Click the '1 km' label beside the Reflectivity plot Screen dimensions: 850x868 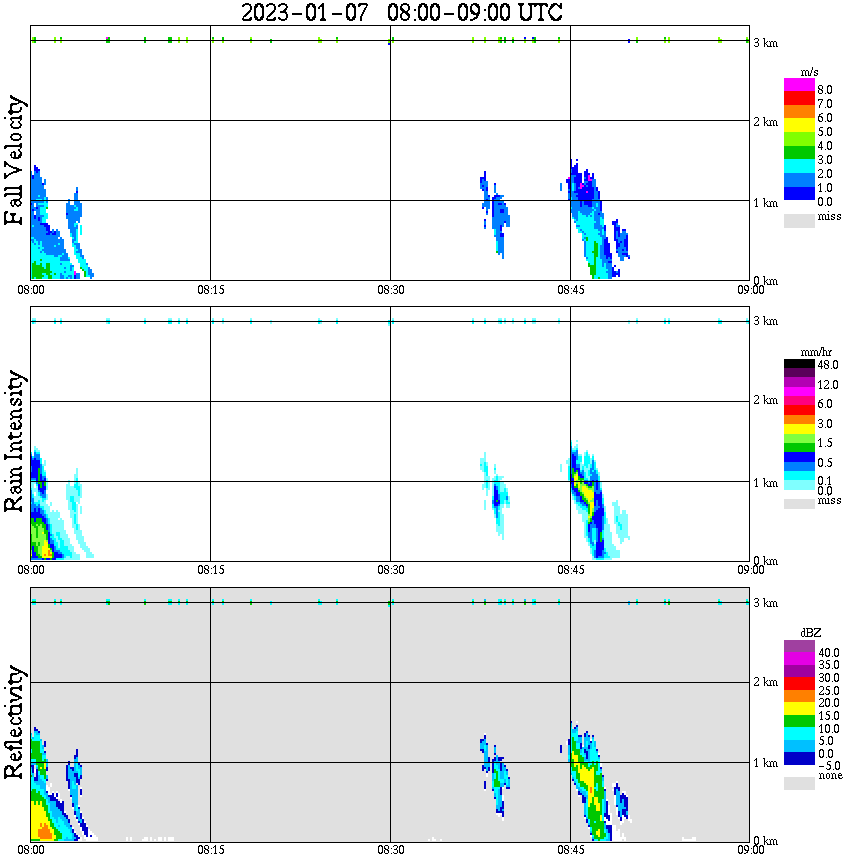coord(765,763)
